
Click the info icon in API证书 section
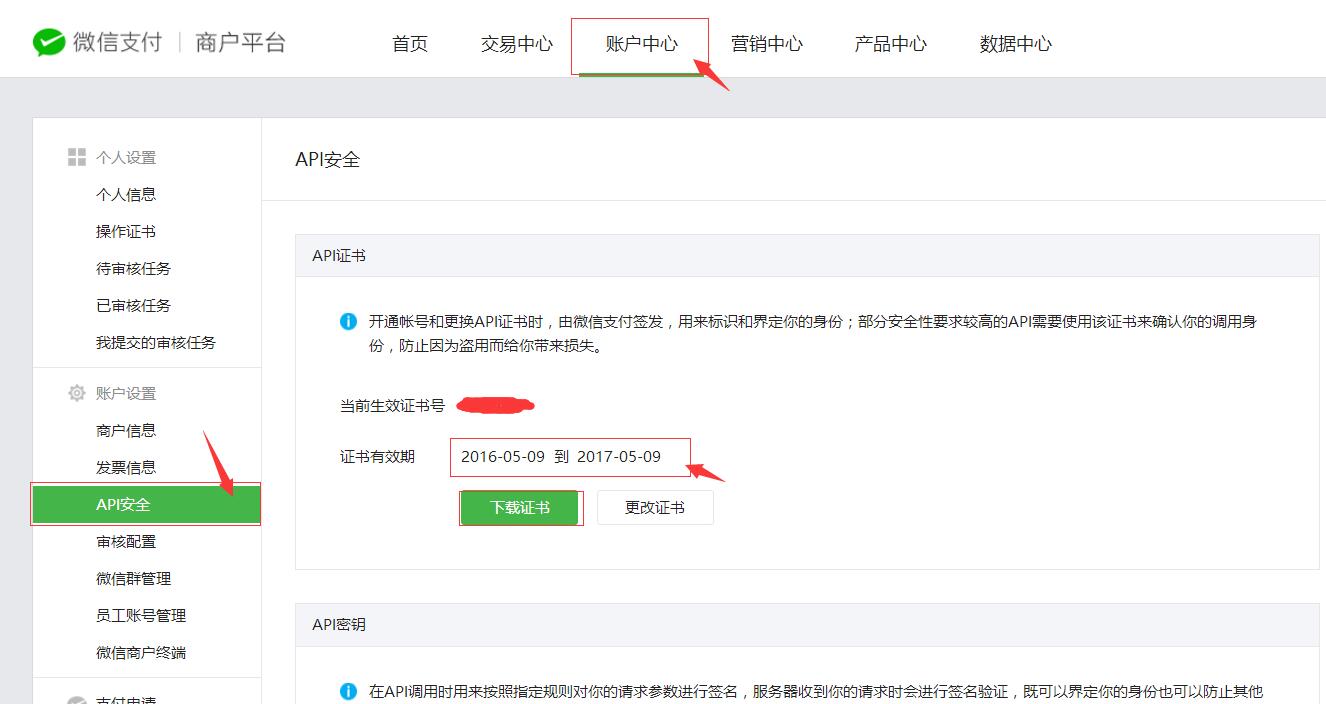tap(348, 322)
